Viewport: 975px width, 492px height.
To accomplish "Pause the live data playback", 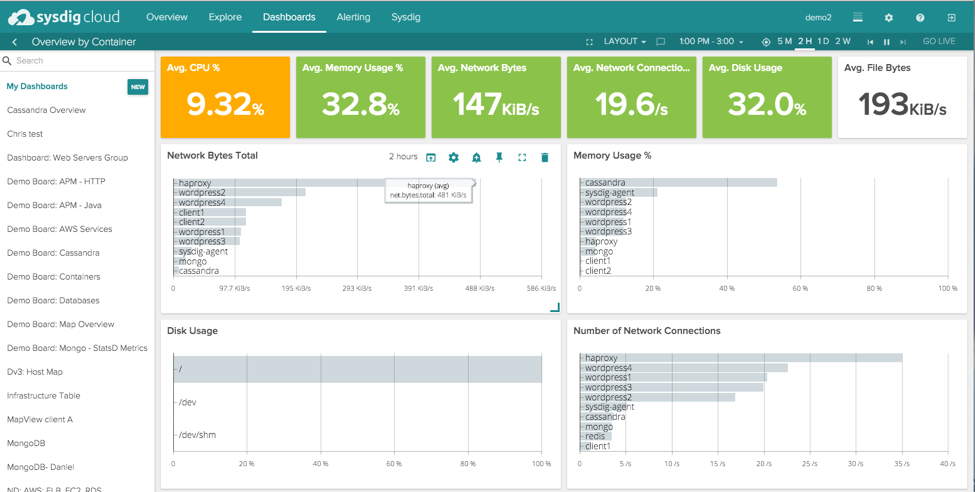I will coord(886,42).
